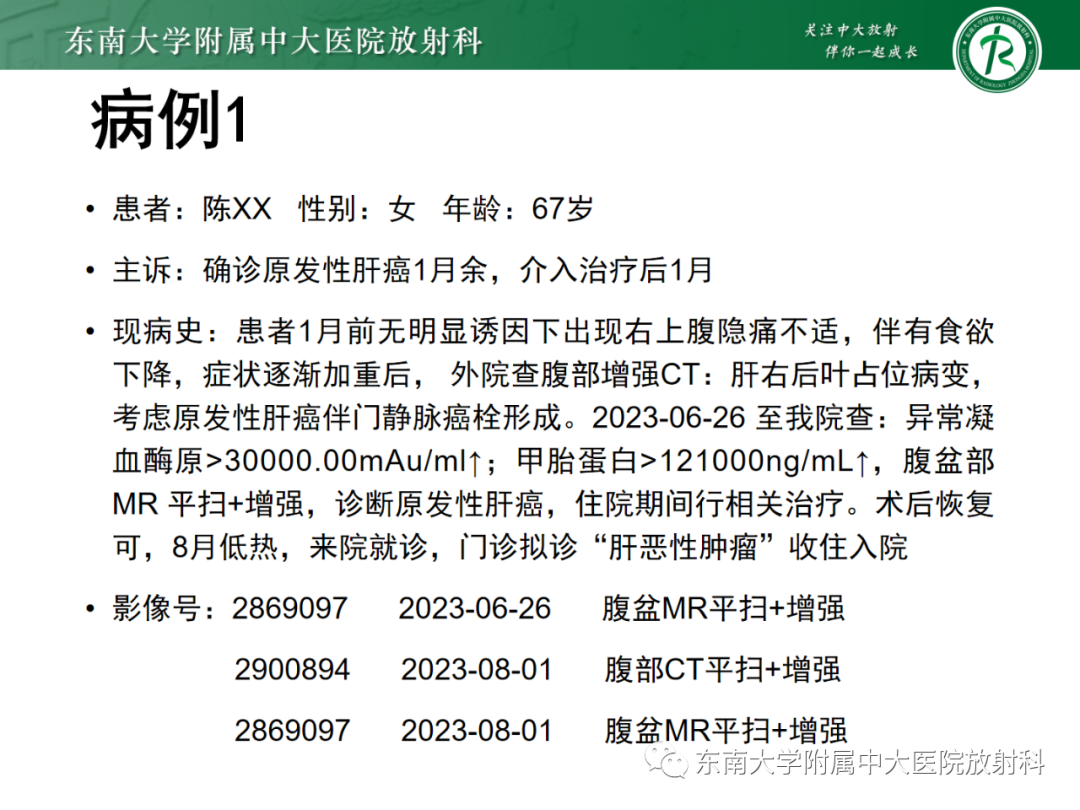Image resolution: width=1080 pixels, height=810 pixels.
Task: Click the header title 东南大学附属中大医院放射科
Action: coord(273,41)
